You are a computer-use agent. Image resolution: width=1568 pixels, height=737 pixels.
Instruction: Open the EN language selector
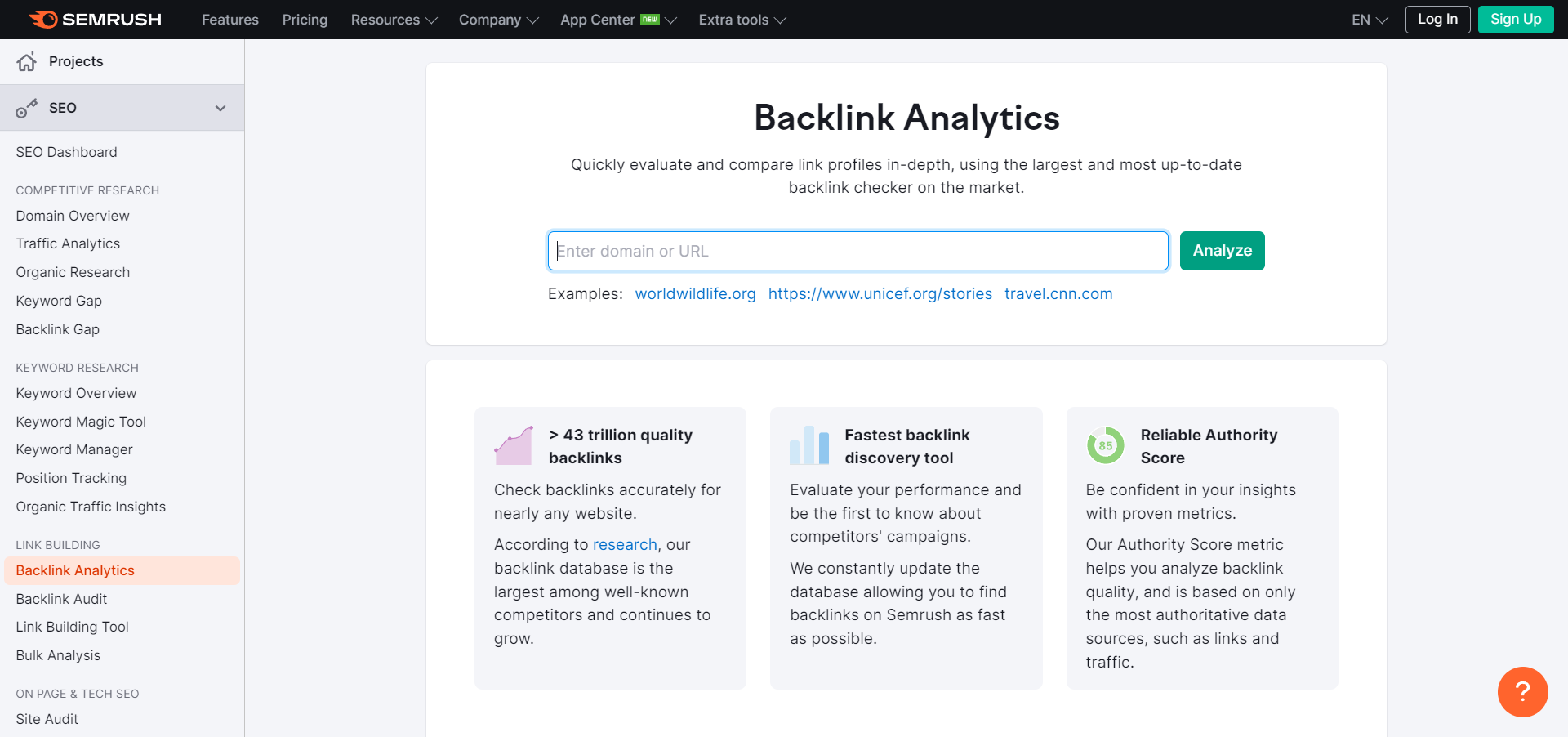pos(1370,20)
